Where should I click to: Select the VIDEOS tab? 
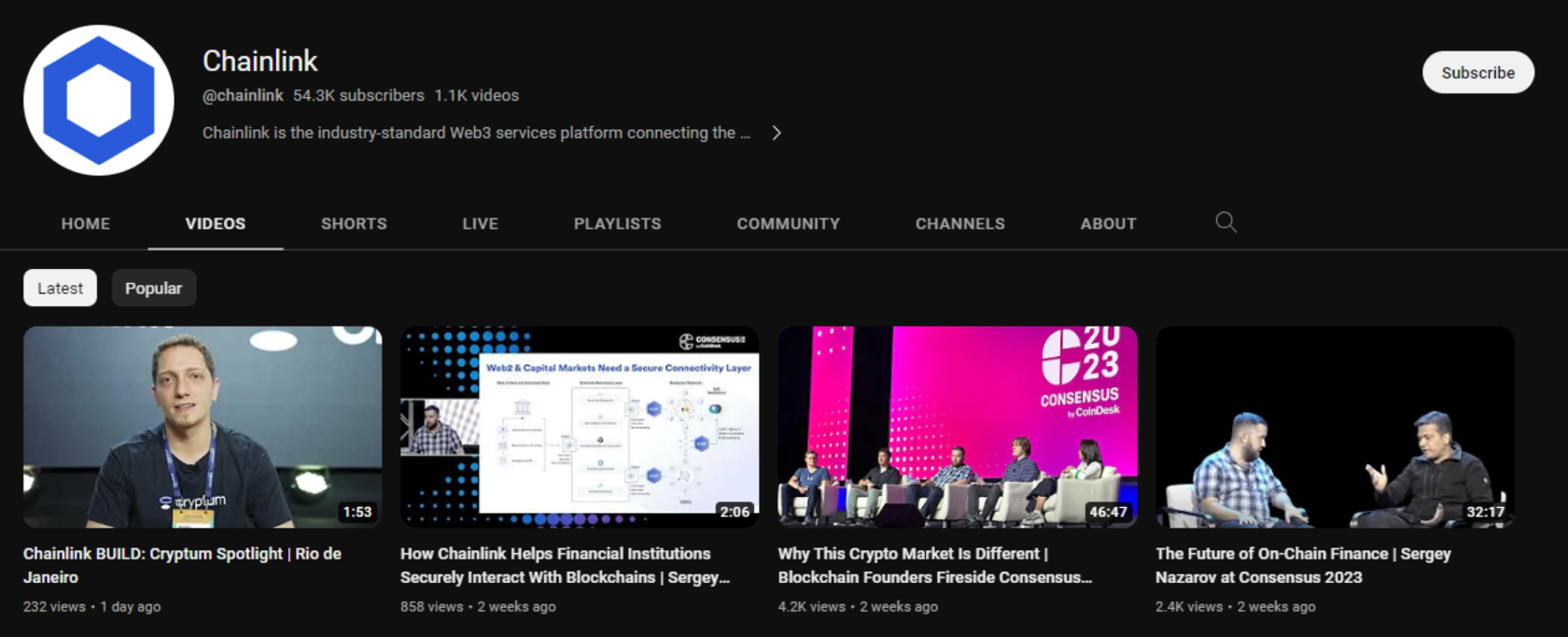[x=216, y=224]
